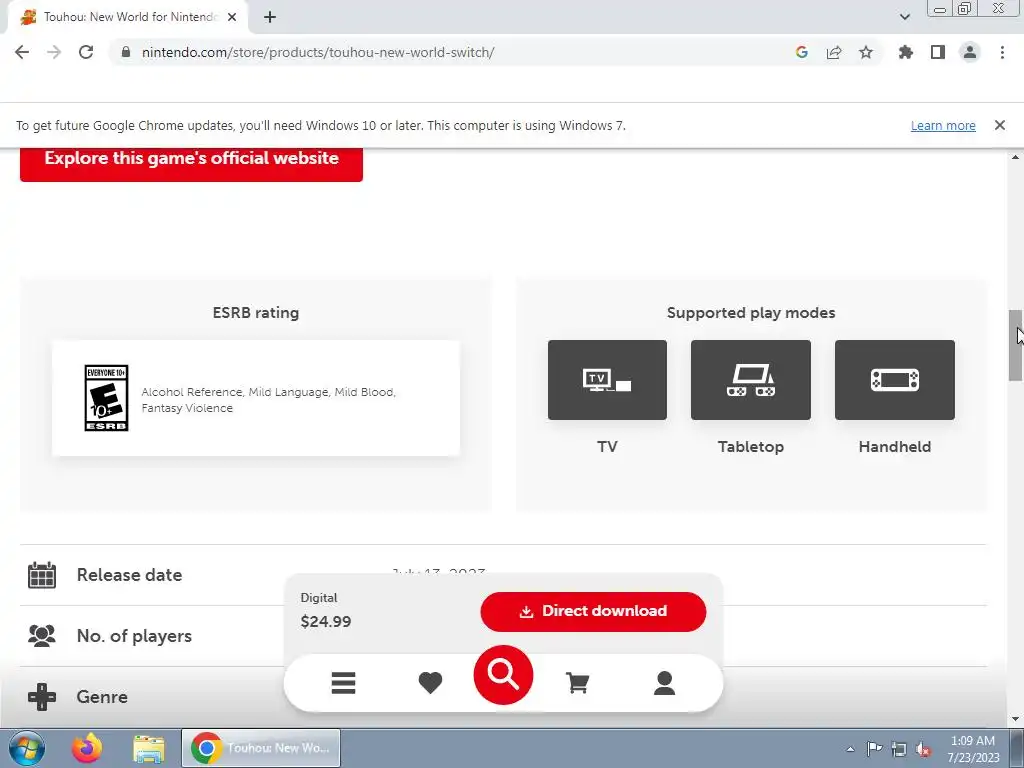The height and width of the screenshot is (768, 1024).
Task: Click the ESRB Everyone 10+ rating badge
Action: tap(106, 398)
